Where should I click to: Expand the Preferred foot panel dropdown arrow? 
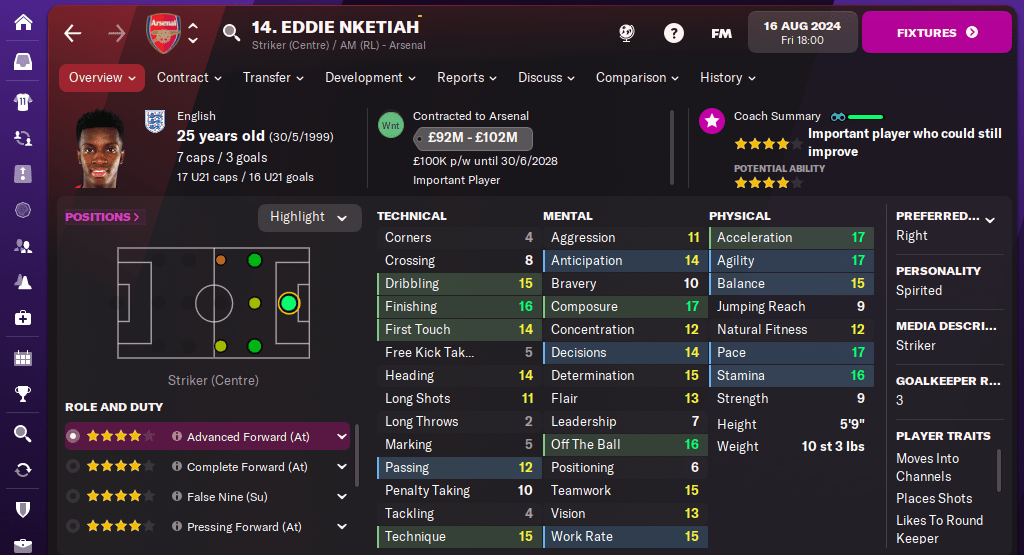pos(990,217)
